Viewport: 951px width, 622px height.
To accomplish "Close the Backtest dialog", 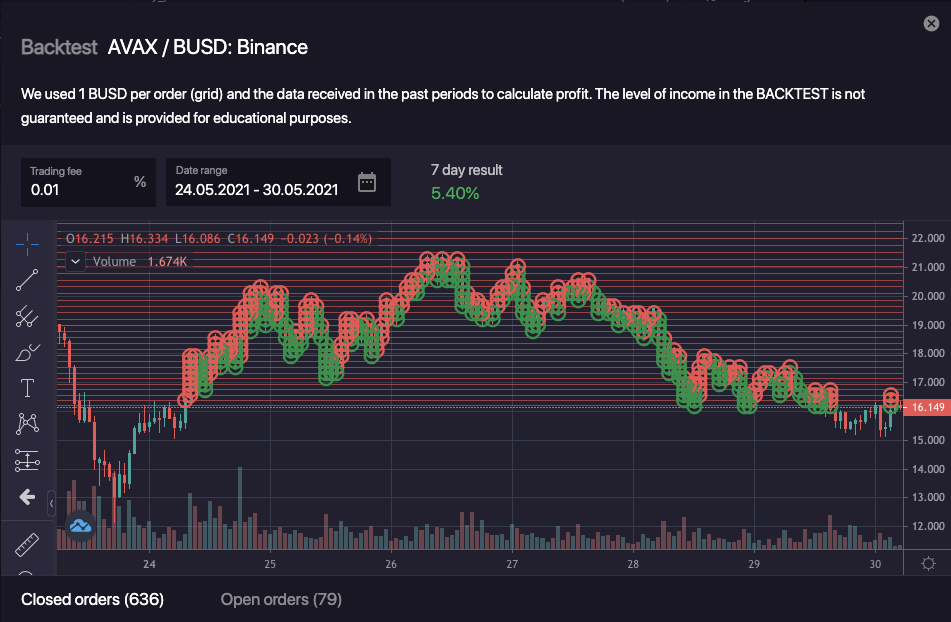I will [x=931, y=24].
